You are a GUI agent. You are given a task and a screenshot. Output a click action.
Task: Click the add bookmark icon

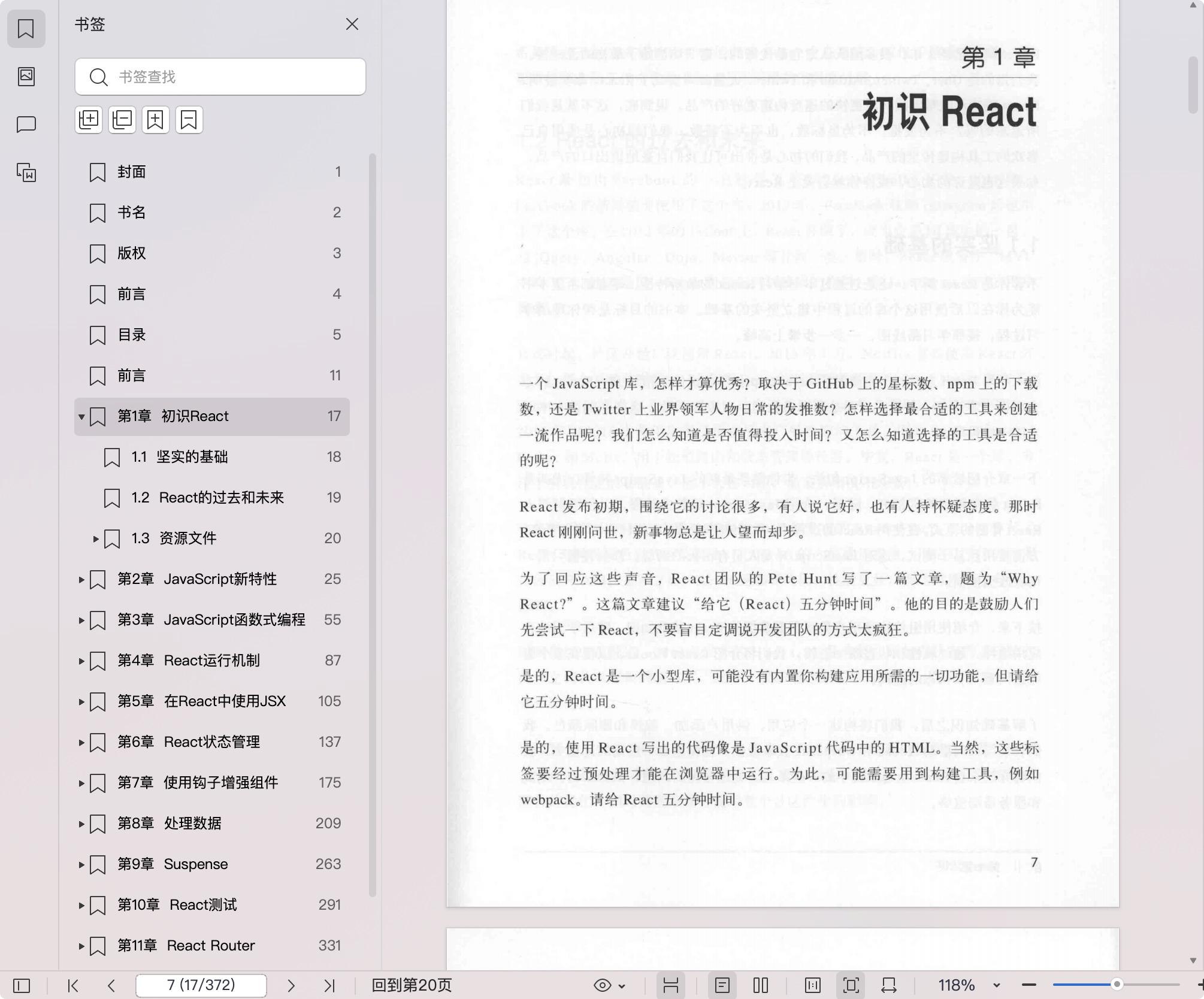pos(156,120)
